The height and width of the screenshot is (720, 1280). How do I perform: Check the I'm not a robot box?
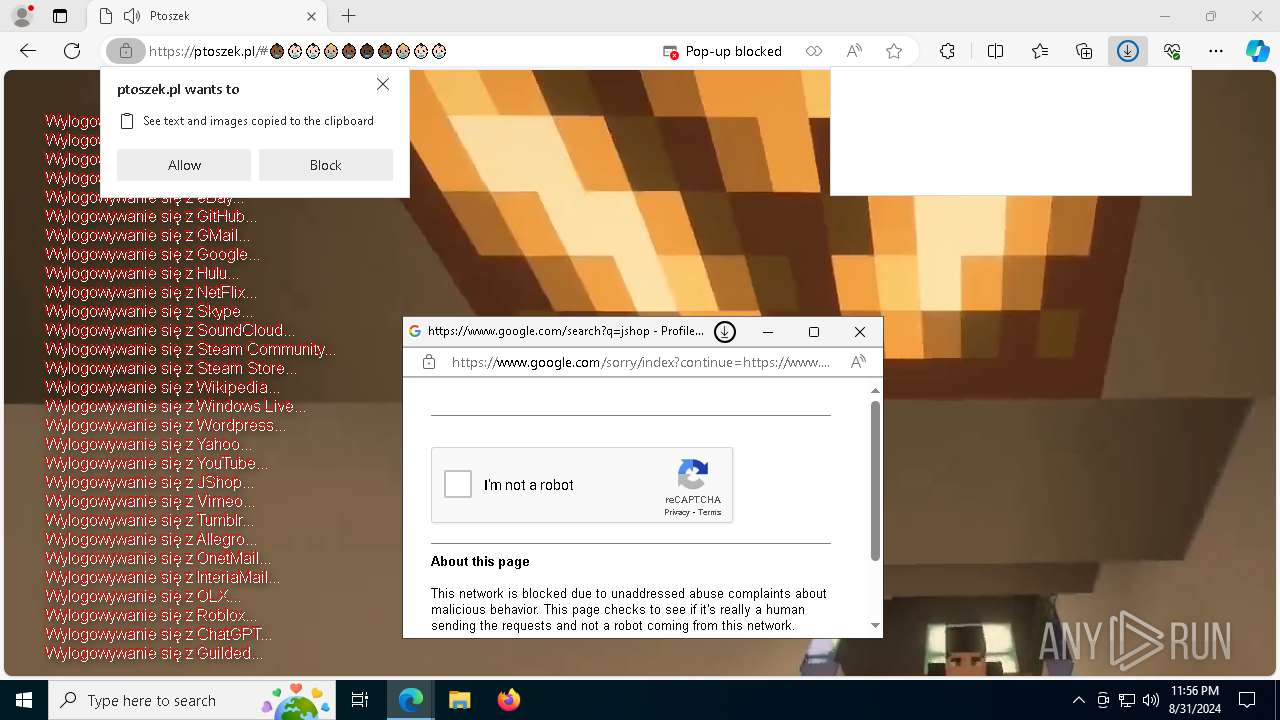(x=458, y=484)
